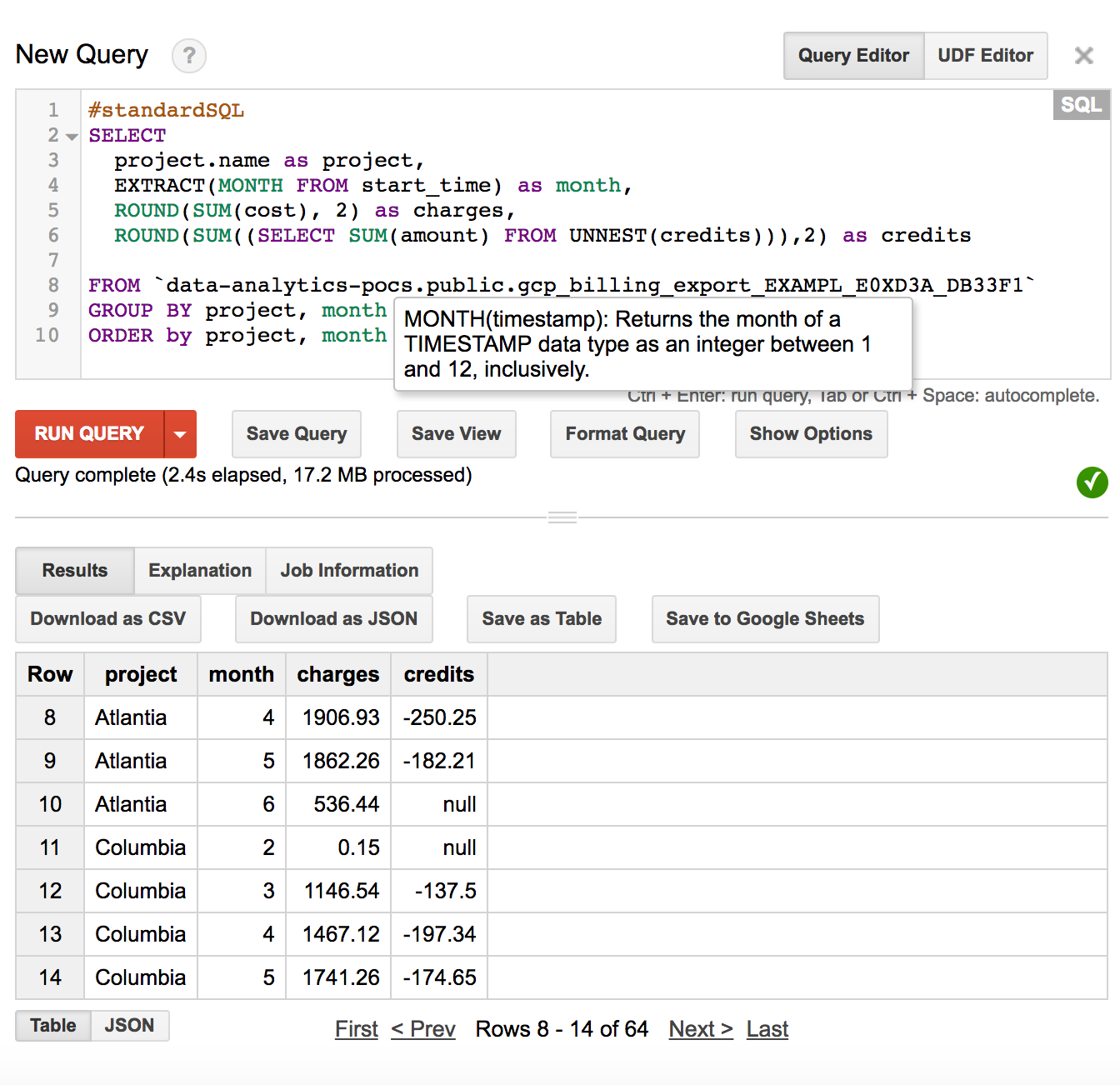
Task: Switch to the UDF Editor tab
Action: tap(986, 55)
